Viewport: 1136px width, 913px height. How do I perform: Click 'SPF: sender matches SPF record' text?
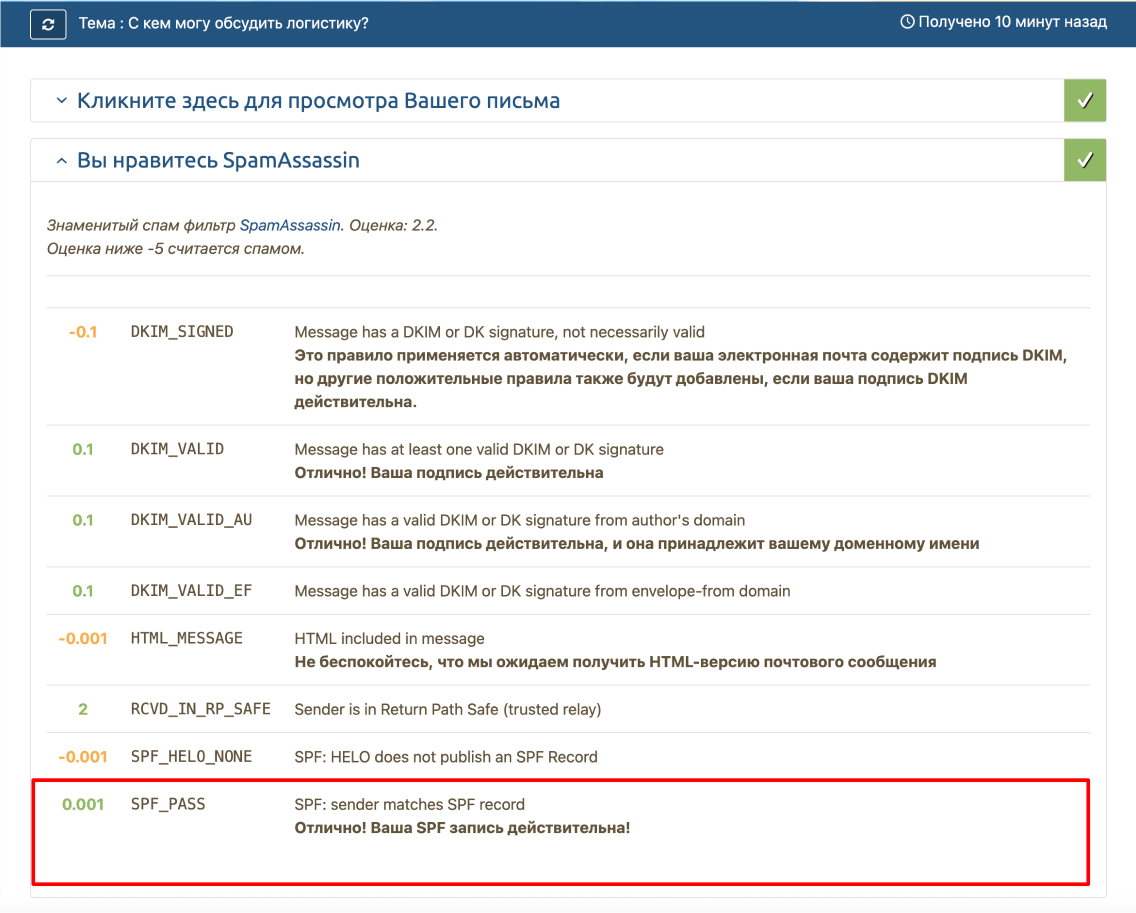coord(409,804)
